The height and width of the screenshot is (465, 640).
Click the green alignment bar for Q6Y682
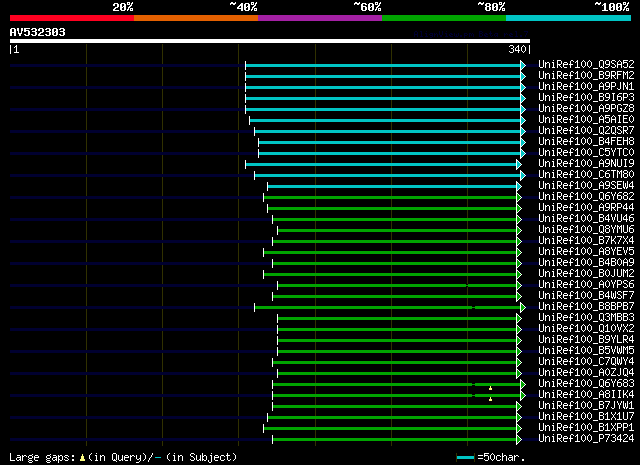click(390, 198)
